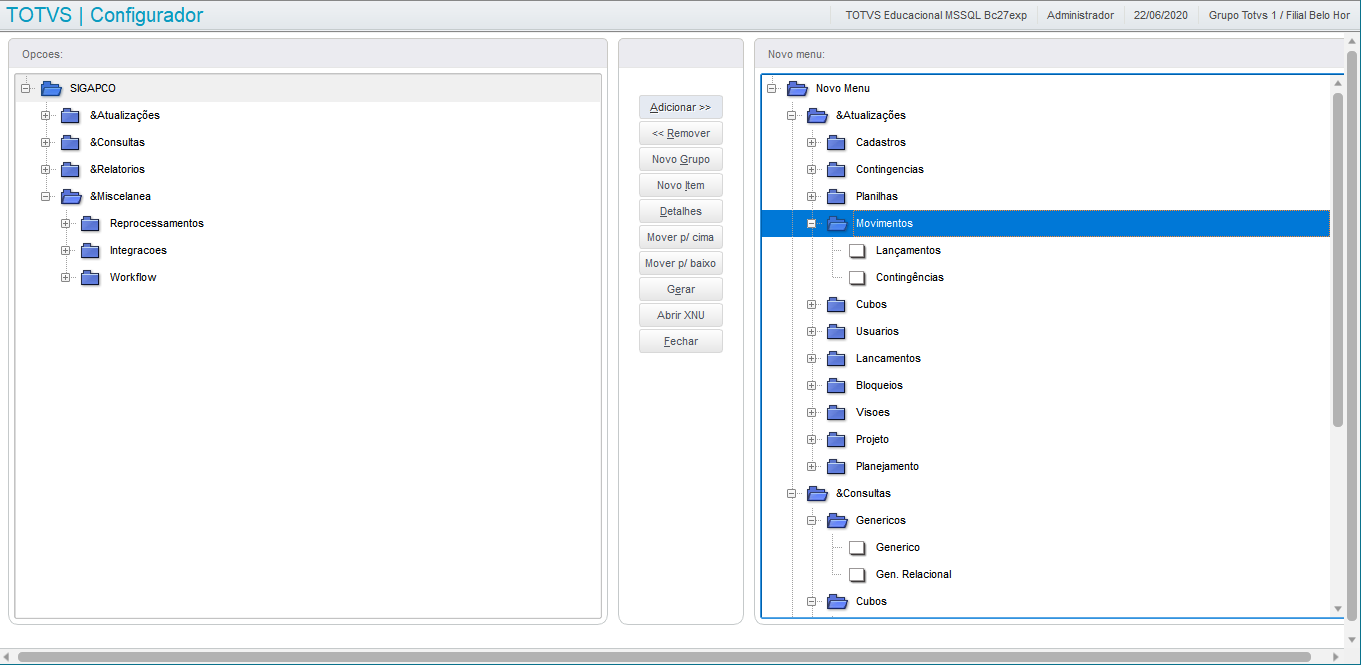Click the item icon beside Contingências
Screen dimensions: 1361x665
tap(857, 277)
